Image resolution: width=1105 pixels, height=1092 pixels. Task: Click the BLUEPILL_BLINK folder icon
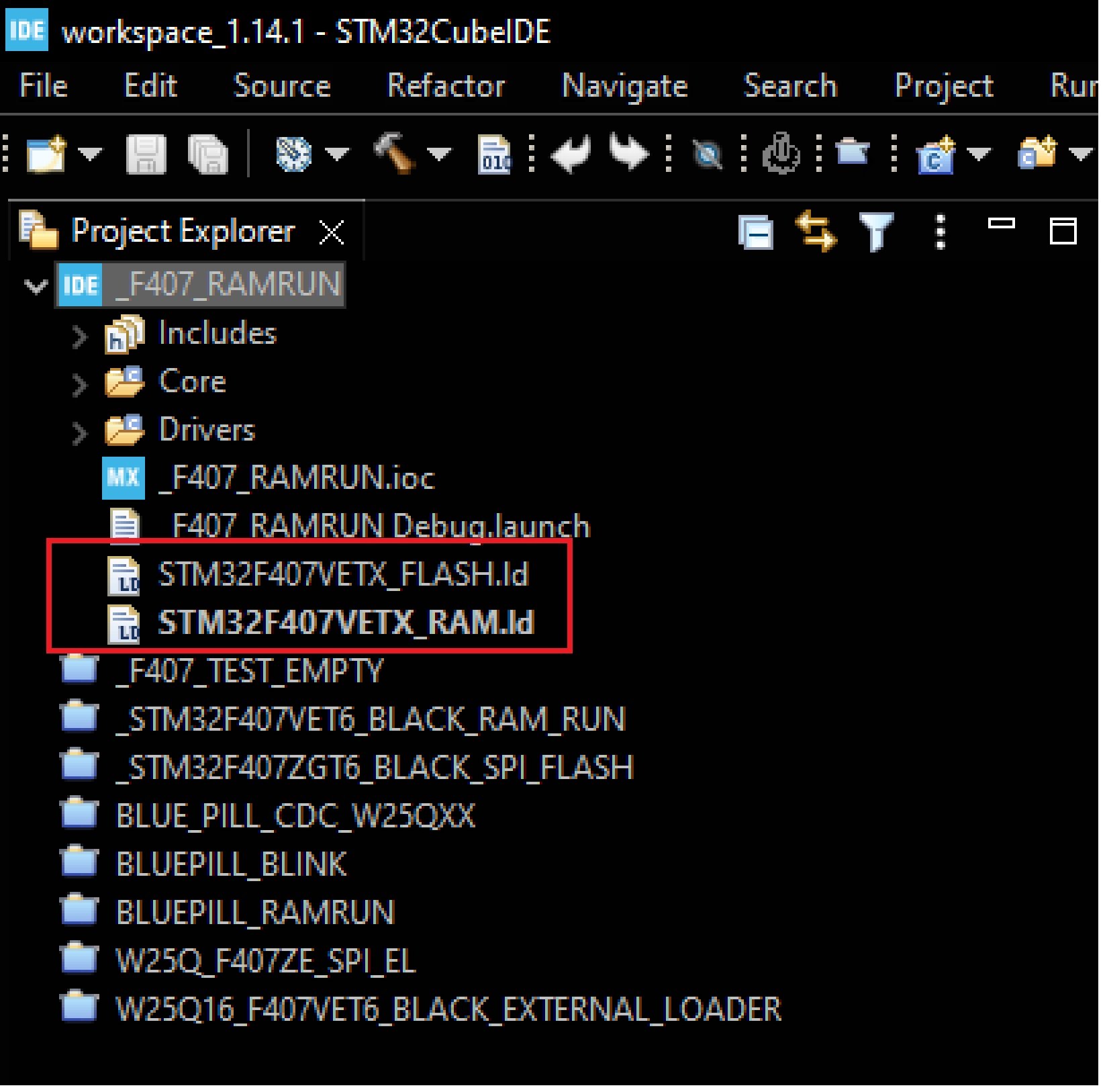tap(80, 862)
